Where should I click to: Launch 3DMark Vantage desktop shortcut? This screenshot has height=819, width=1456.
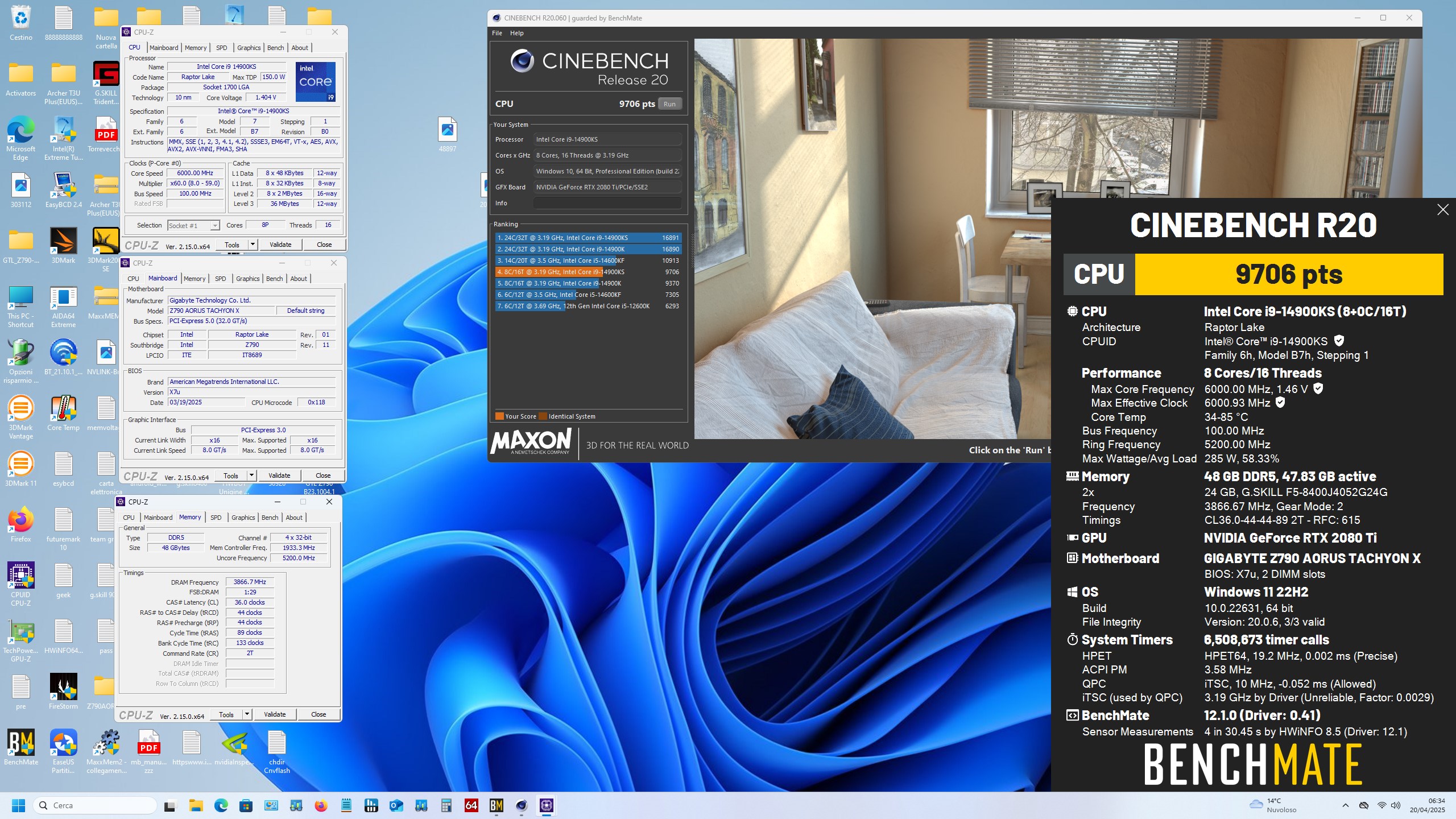(x=20, y=417)
